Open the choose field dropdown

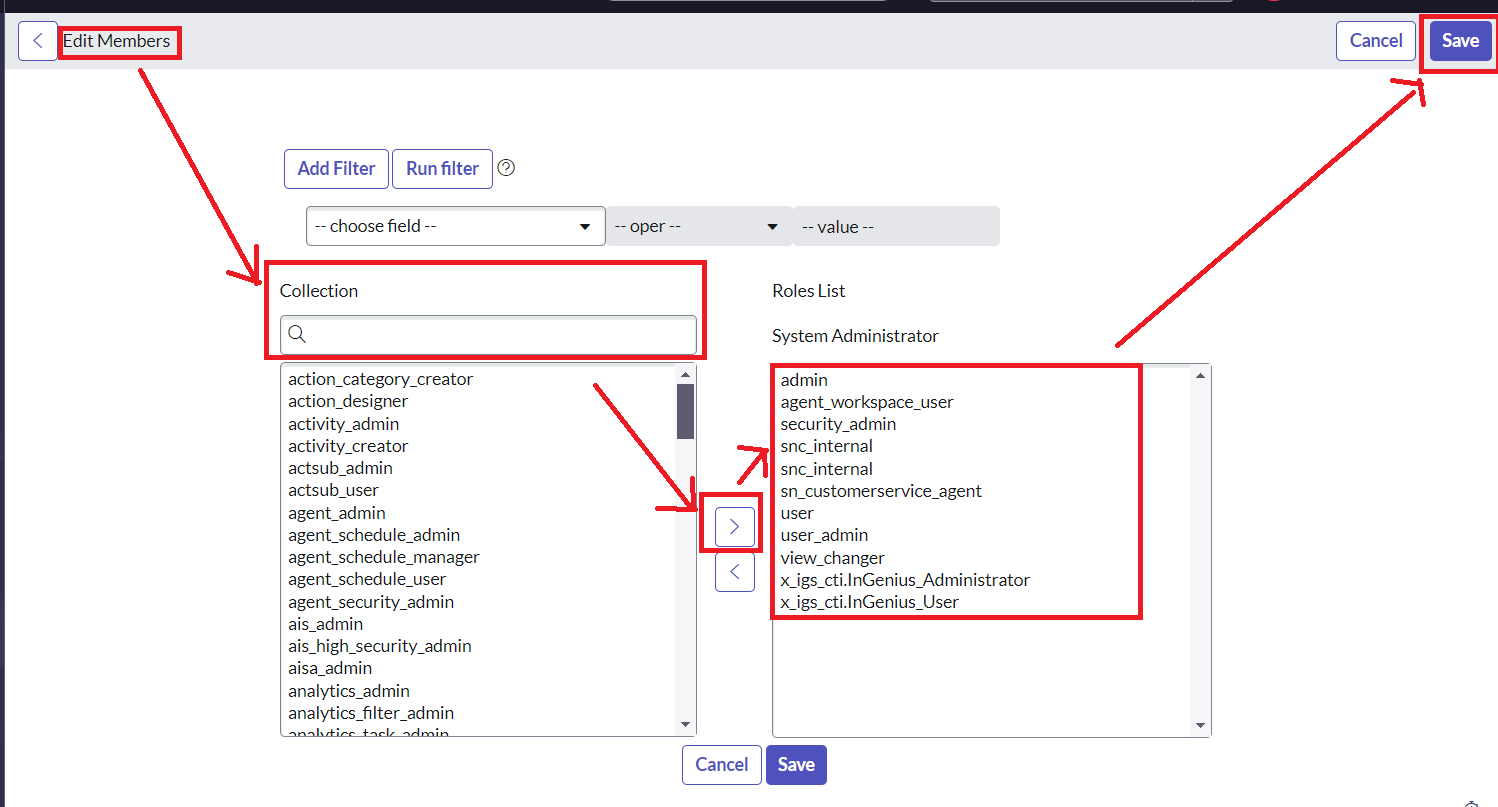(455, 226)
